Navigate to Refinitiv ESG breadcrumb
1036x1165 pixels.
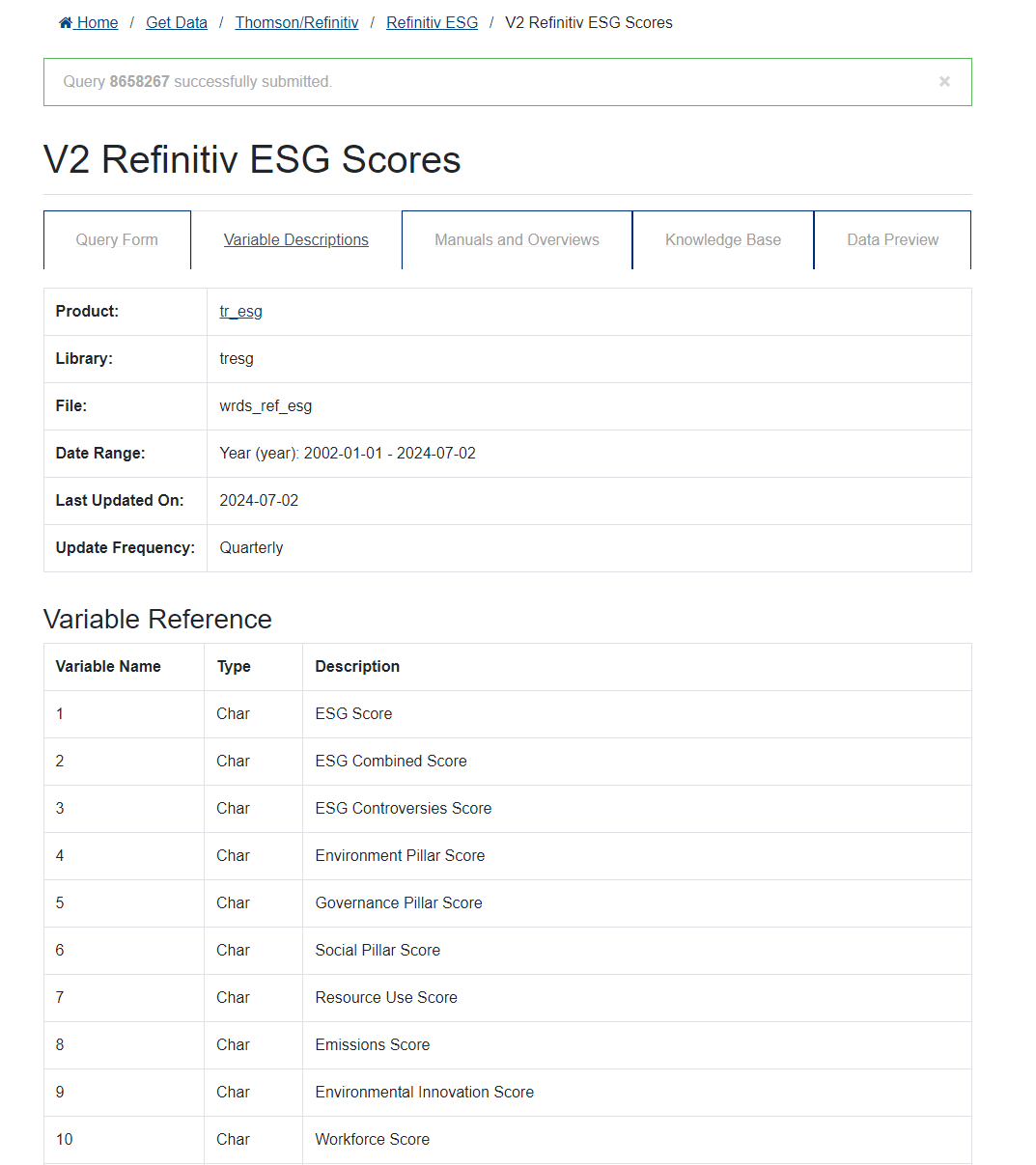click(432, 23)
